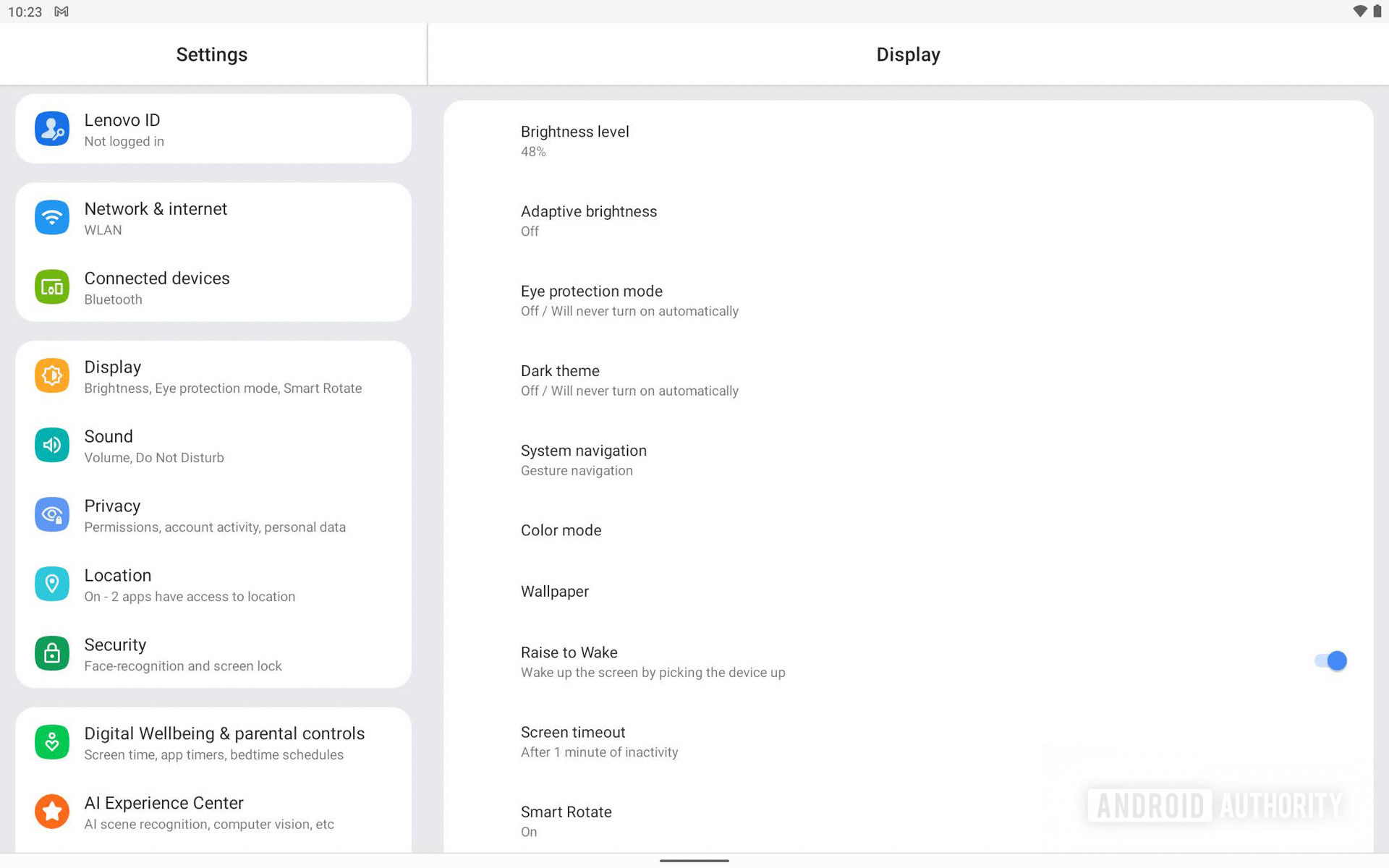Click the green Connected devices icon
Screen dimensions: 1389x868
point(51,287)
